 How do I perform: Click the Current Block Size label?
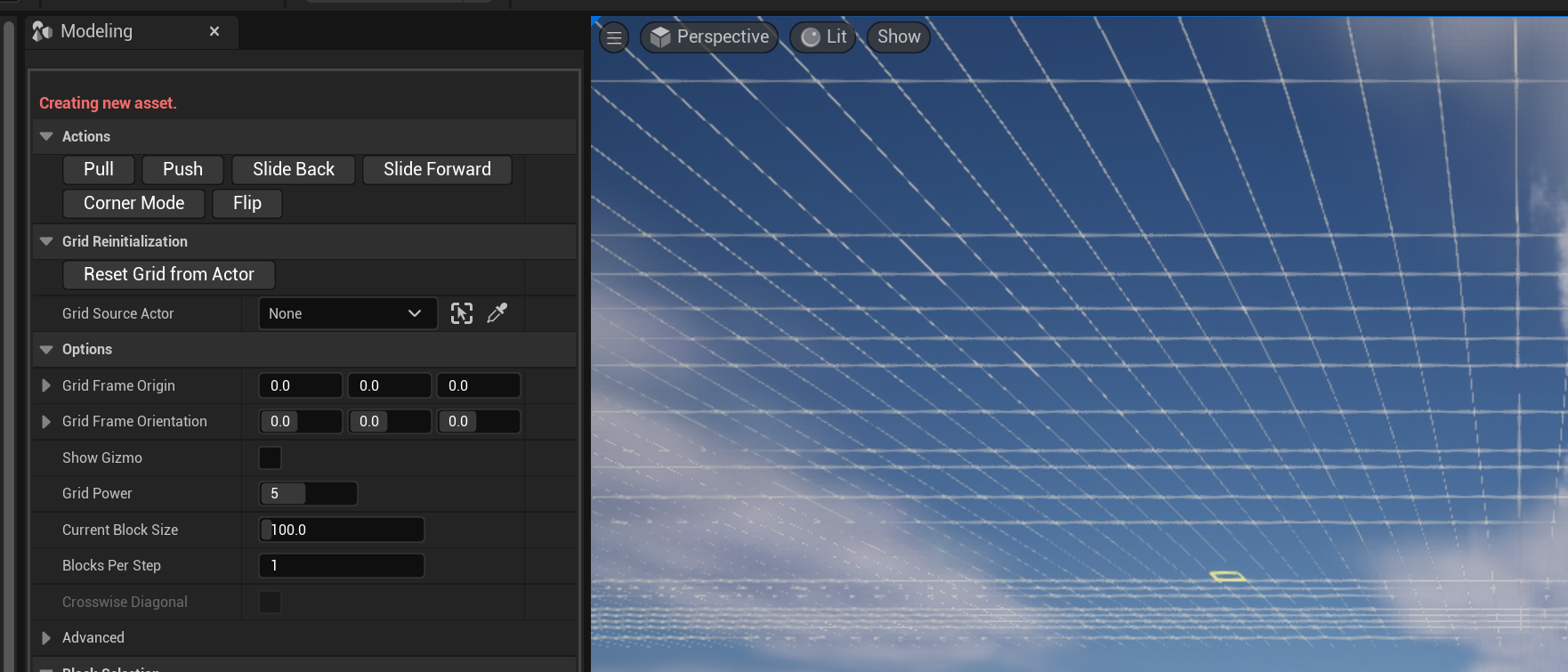(x=120, y=530)
